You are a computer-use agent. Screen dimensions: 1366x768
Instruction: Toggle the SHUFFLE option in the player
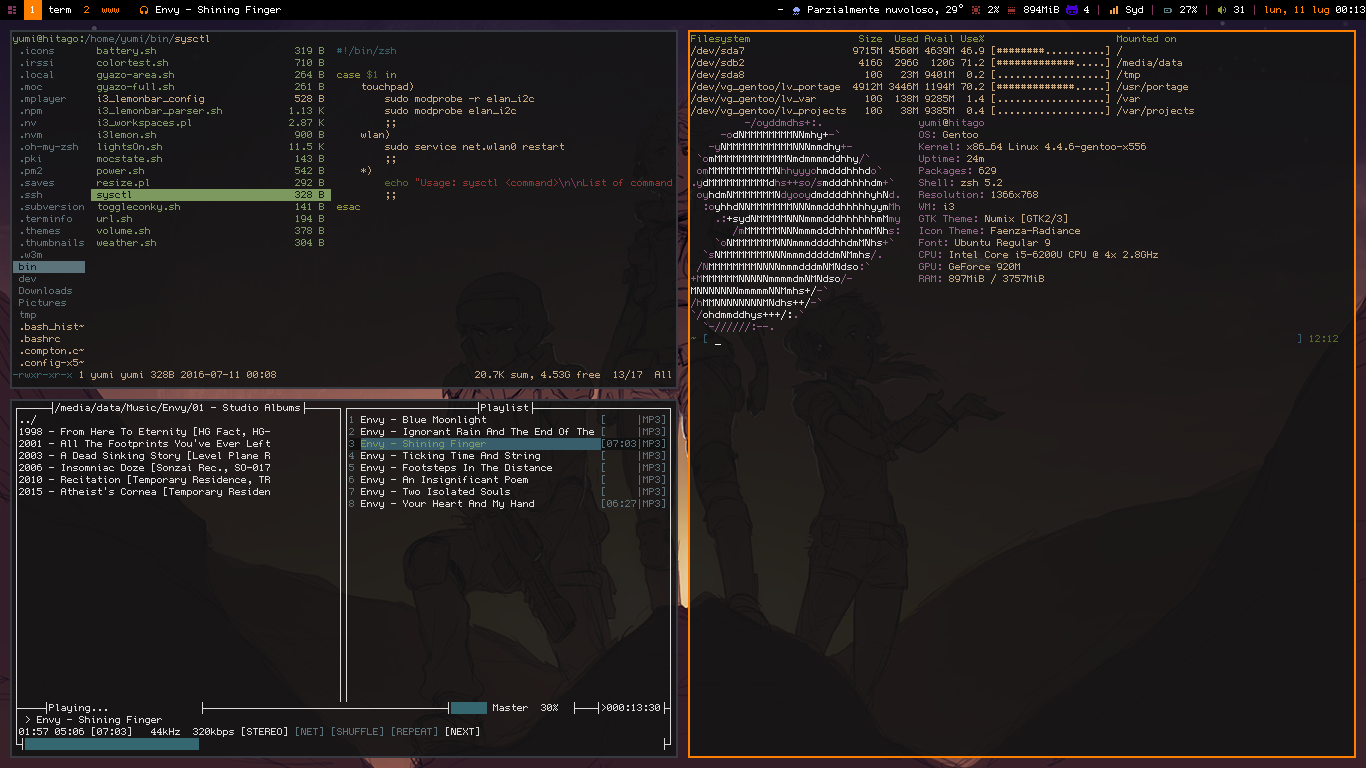click(x=357, y=732)
